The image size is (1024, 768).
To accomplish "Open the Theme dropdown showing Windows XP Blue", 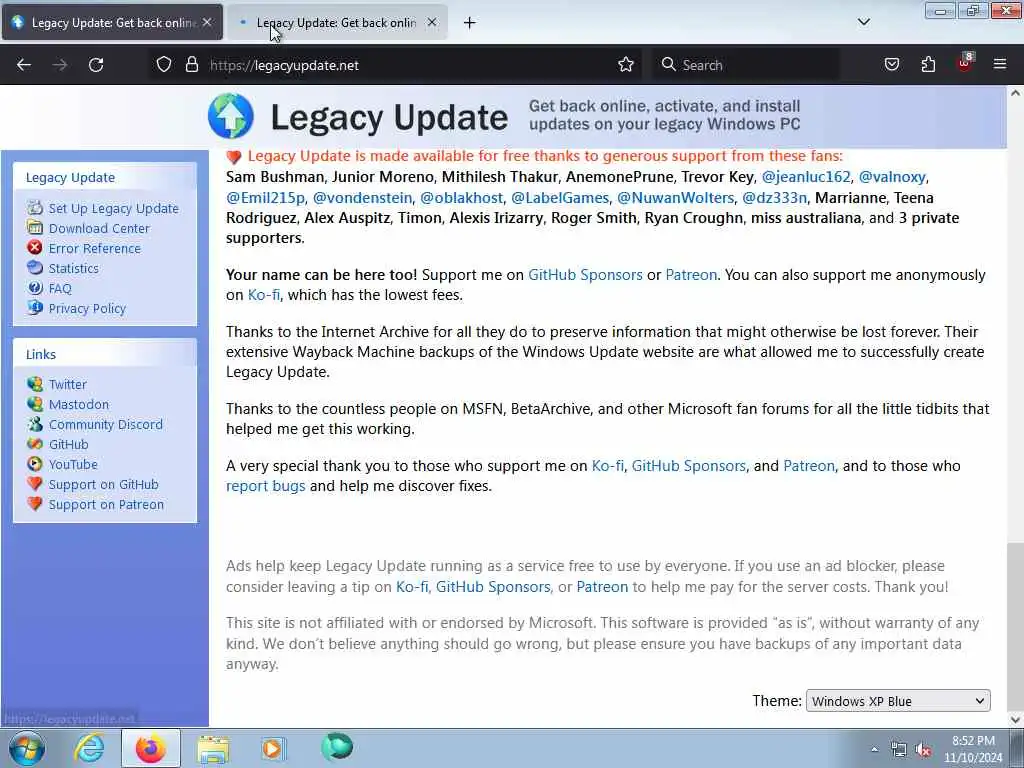I will 898,701.
